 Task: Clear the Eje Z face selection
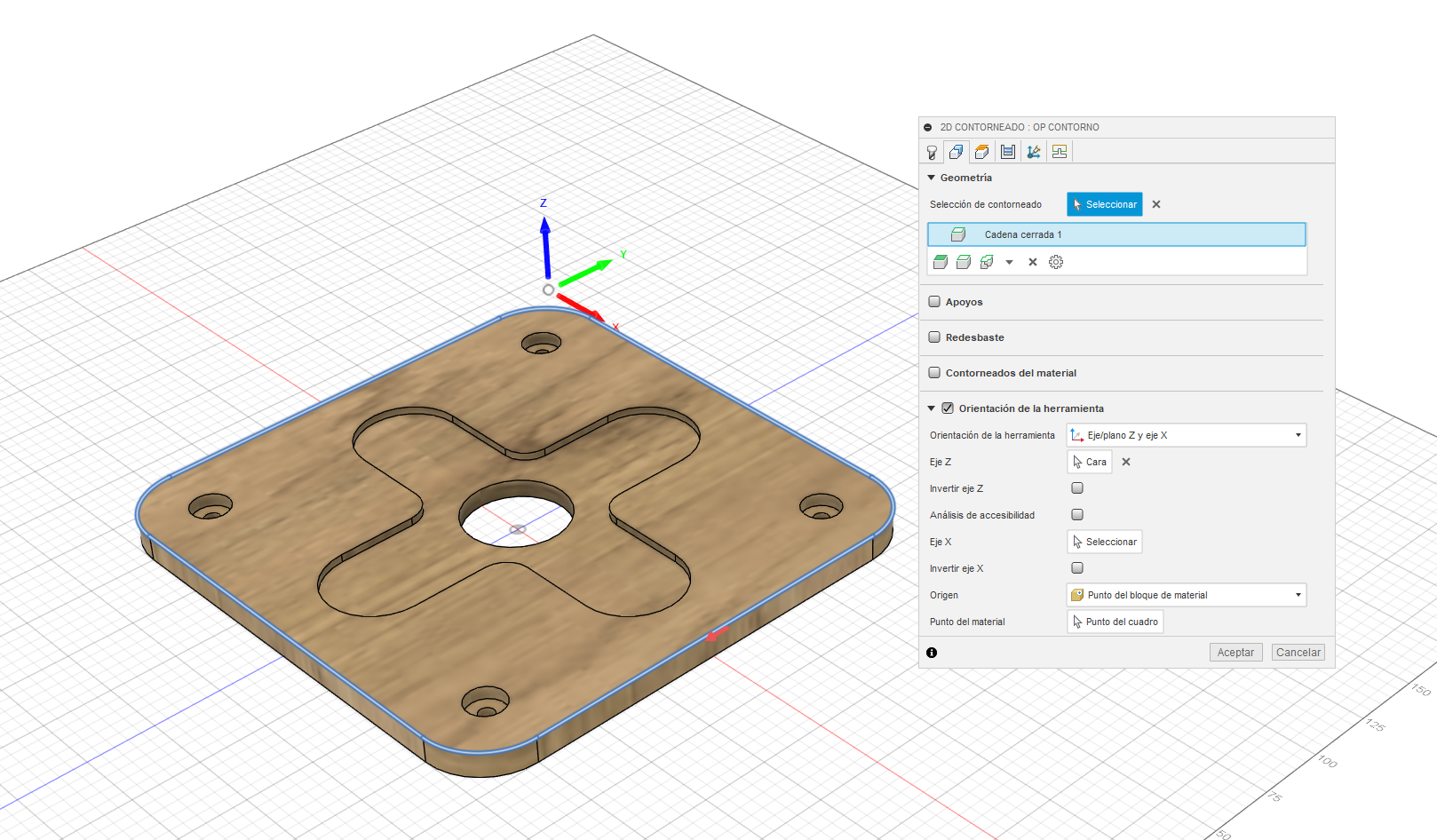(1126, 462)
